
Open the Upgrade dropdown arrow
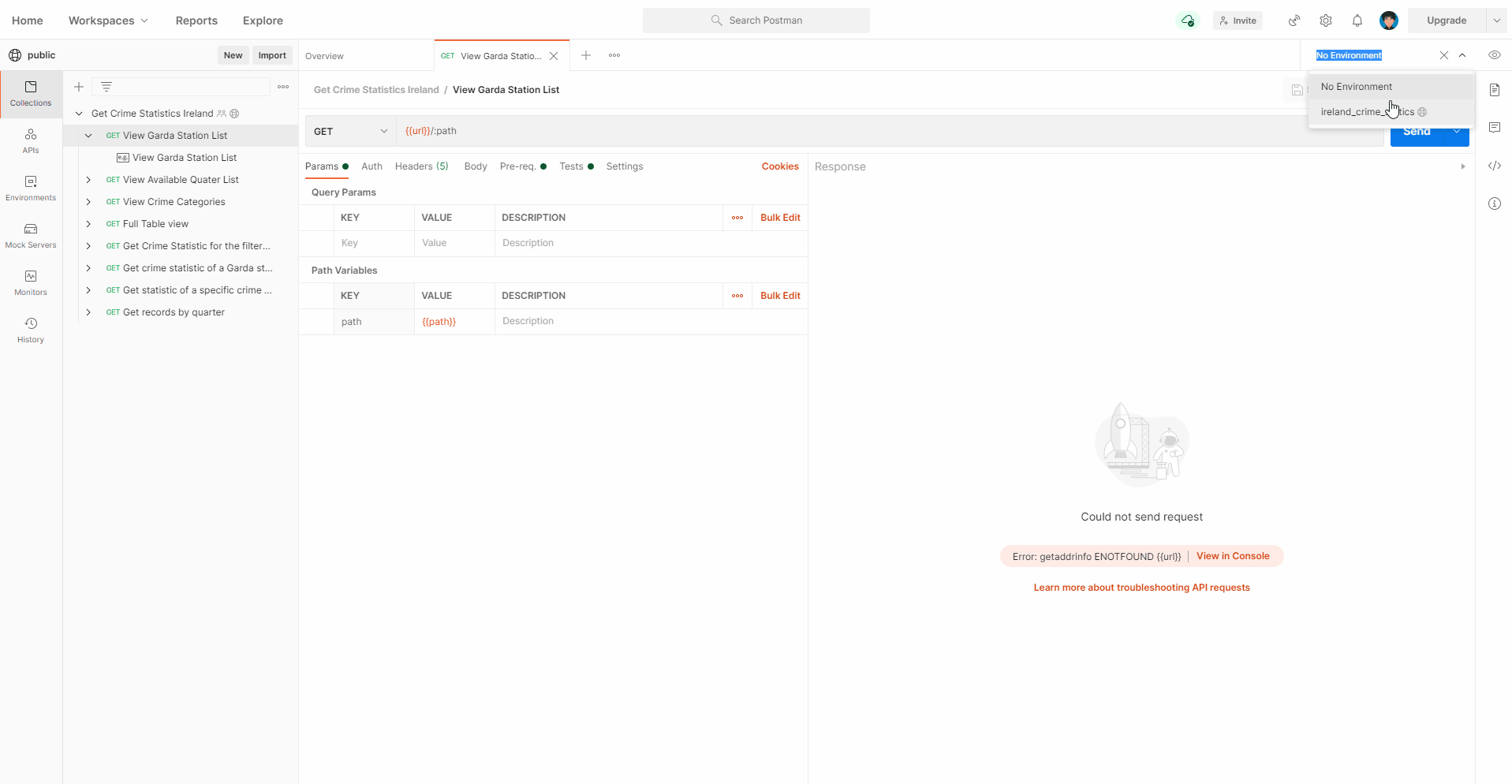pyautogui.click(x=1496, y=21)
